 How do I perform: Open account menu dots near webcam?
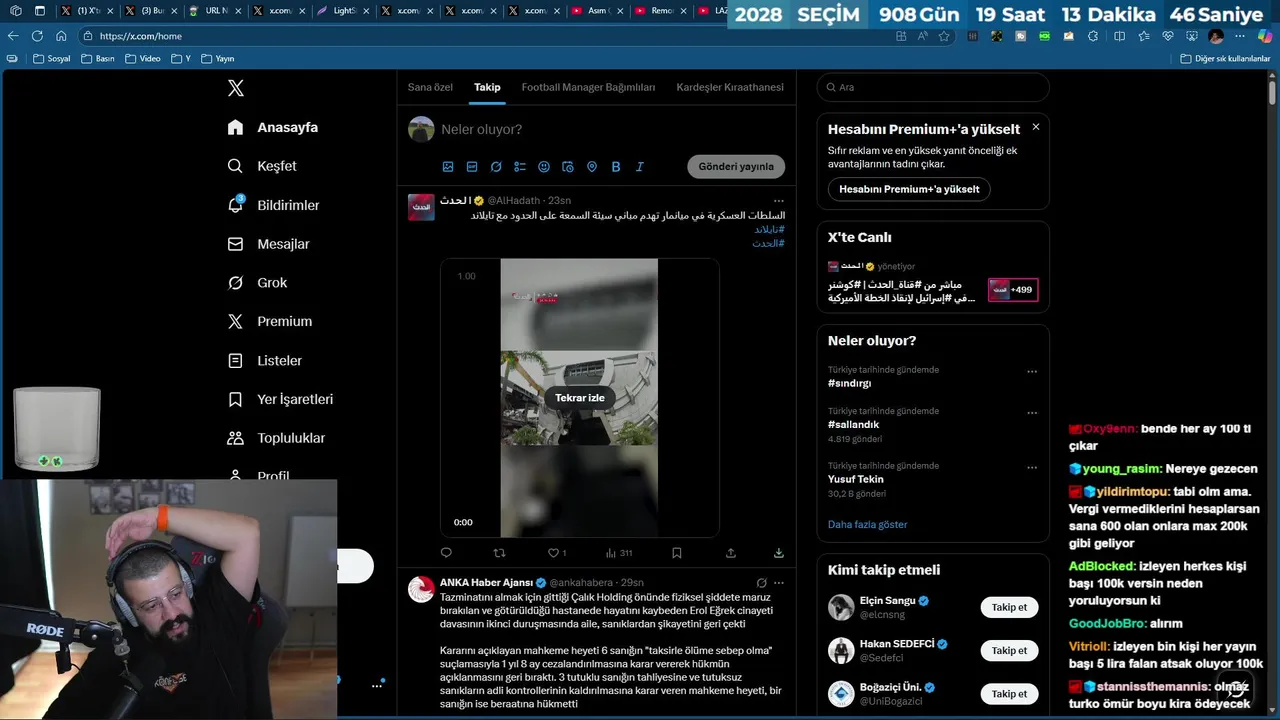pyautogui.click(x=377, y=686)
